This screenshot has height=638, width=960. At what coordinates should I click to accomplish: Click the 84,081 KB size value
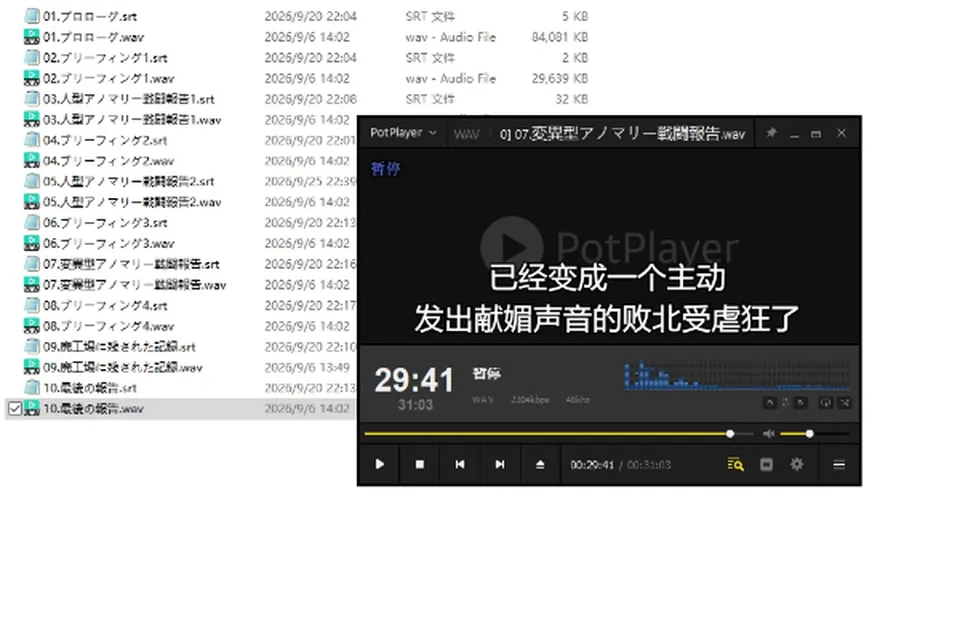point(560,37)
